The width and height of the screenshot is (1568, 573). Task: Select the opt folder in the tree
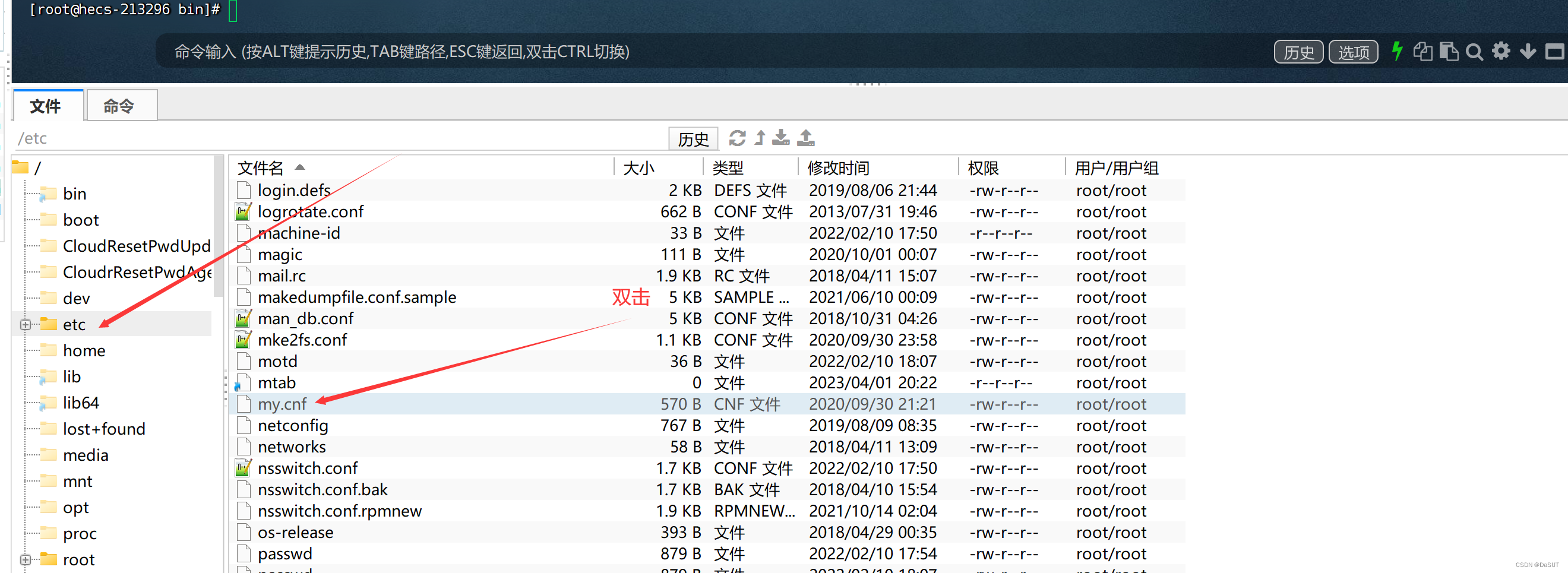[75, 507]
